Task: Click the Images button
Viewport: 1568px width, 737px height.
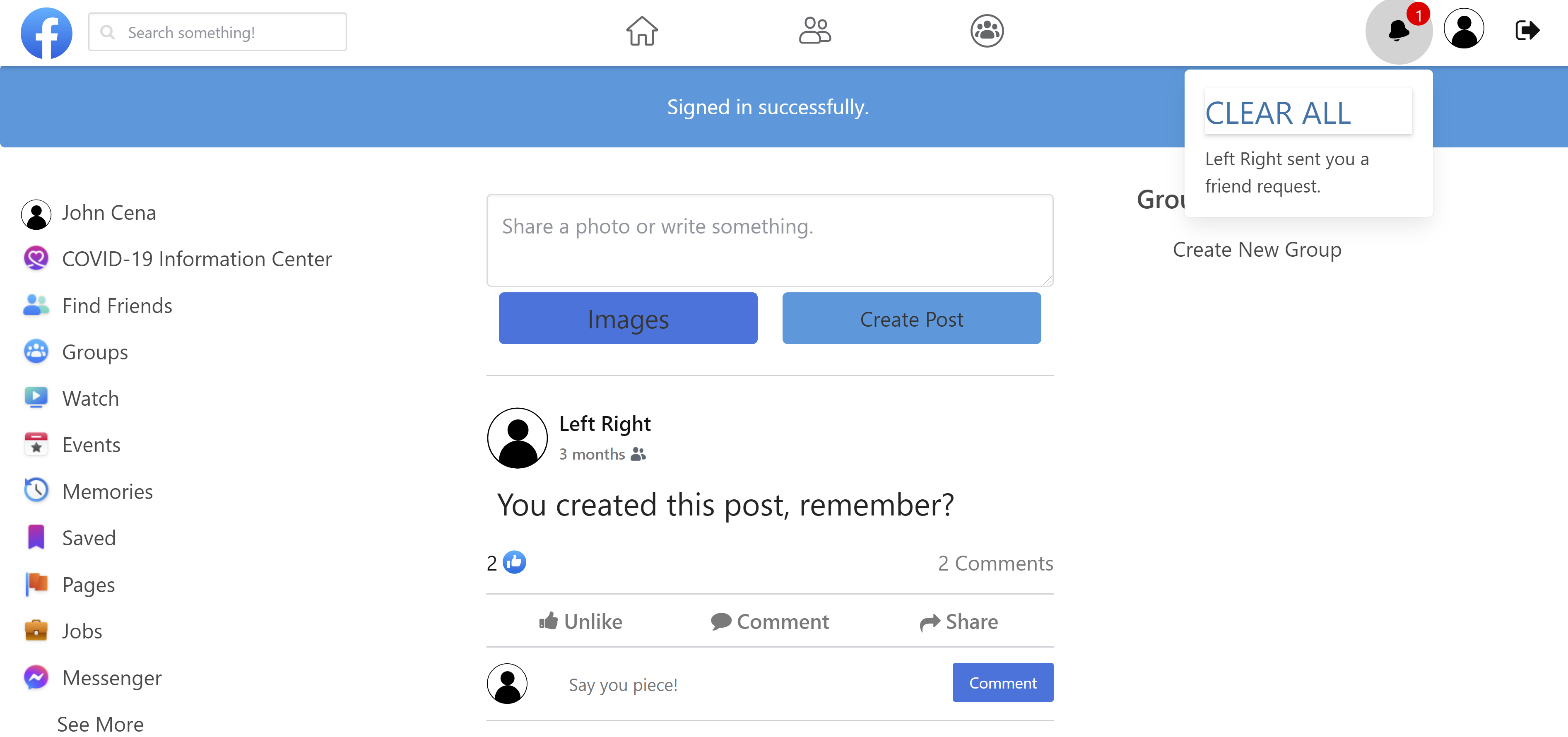Action: (628, 318)
